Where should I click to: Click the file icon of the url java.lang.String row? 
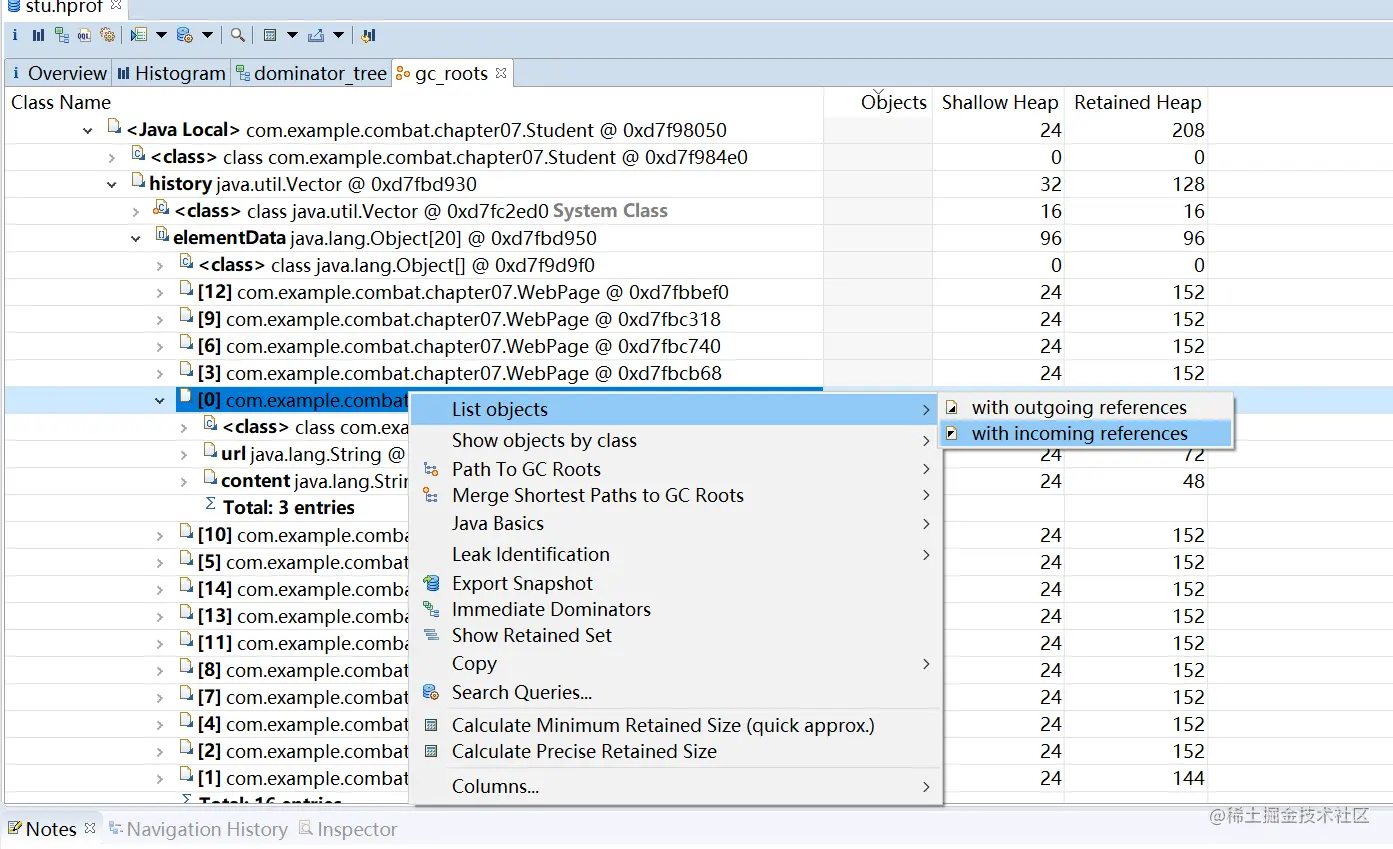210,452
